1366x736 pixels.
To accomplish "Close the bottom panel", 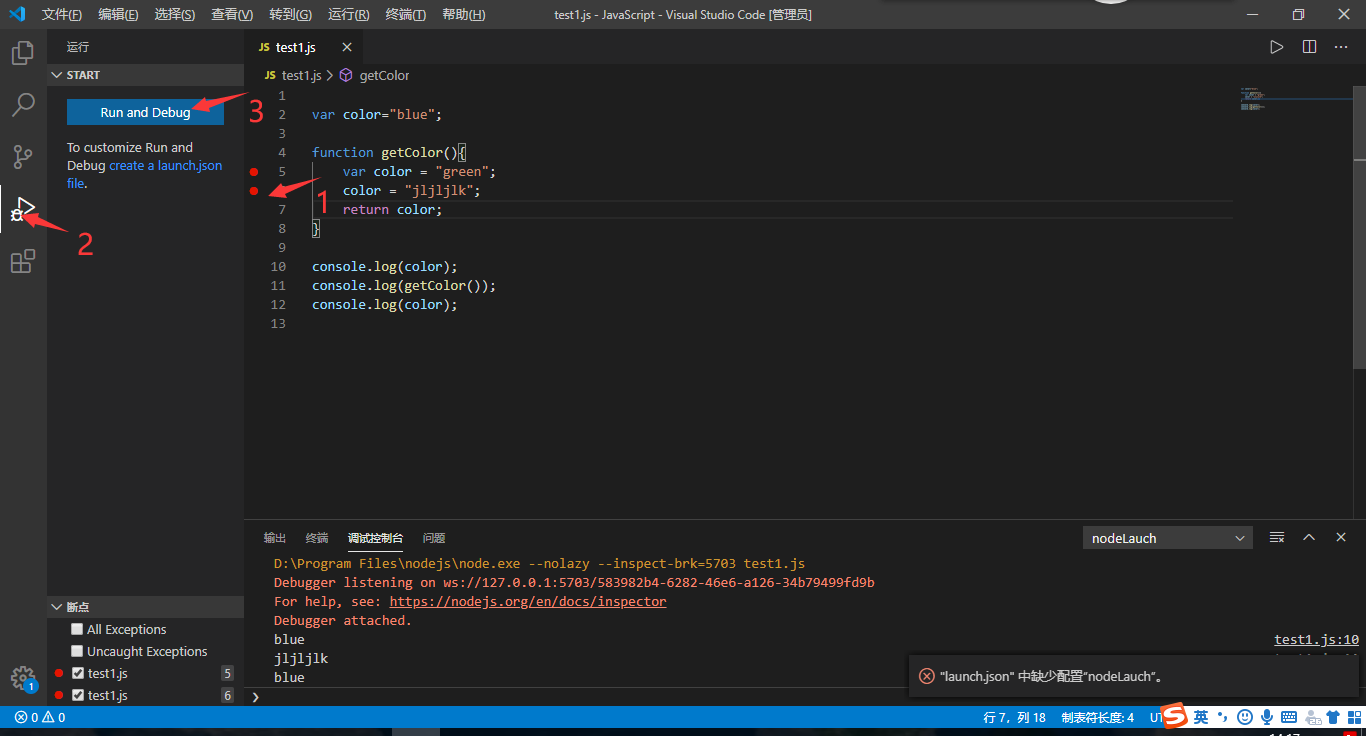I will point(1341,537).
